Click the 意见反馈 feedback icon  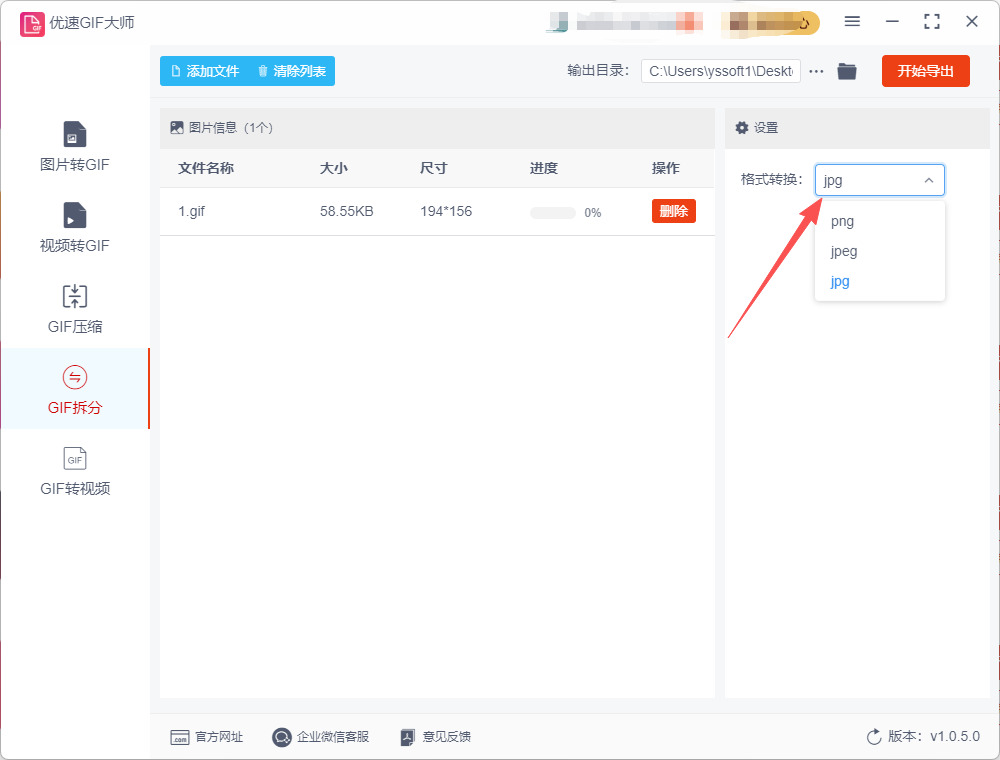pyautogui.click(x=408, y=738)
